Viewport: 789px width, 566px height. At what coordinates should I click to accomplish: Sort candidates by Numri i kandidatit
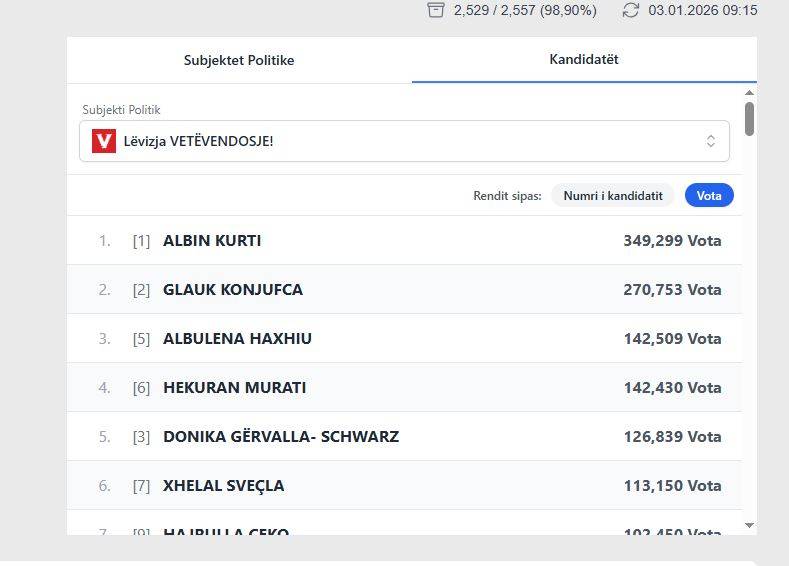click(613, 196)
